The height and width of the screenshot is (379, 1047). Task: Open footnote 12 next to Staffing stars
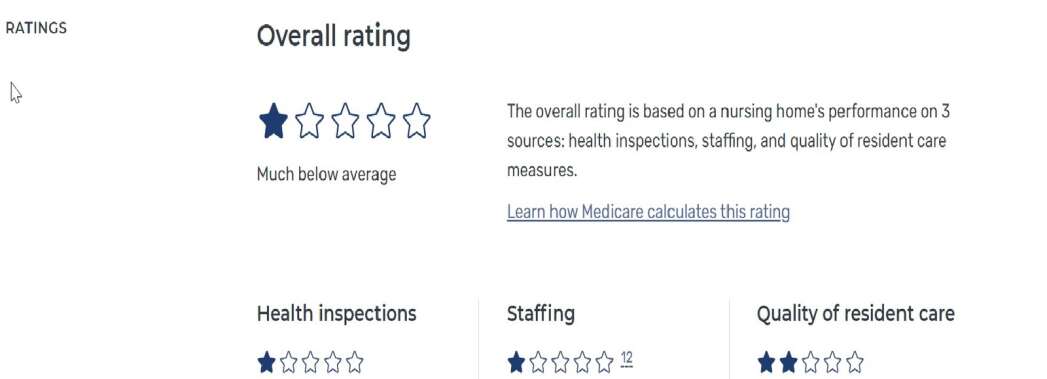tap(626, 359)
